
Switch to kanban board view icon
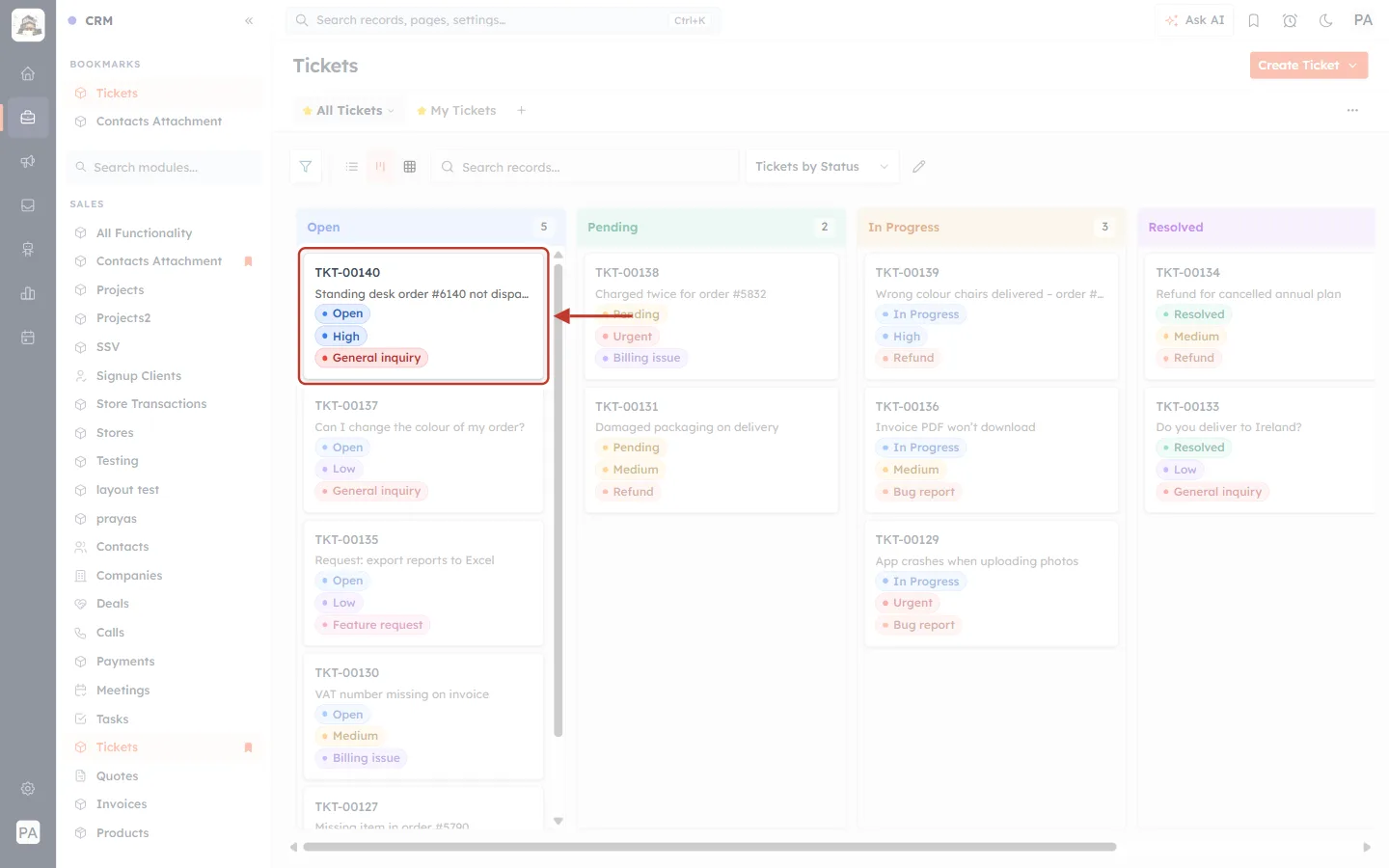(381, 167)
